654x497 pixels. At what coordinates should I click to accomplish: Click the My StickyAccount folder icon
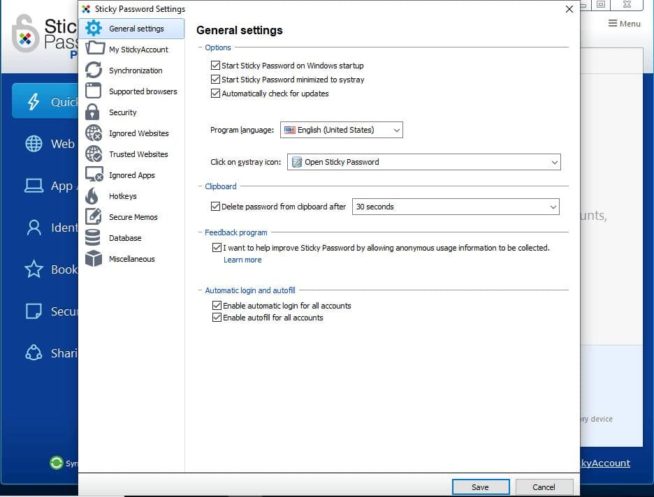point(95,48)
